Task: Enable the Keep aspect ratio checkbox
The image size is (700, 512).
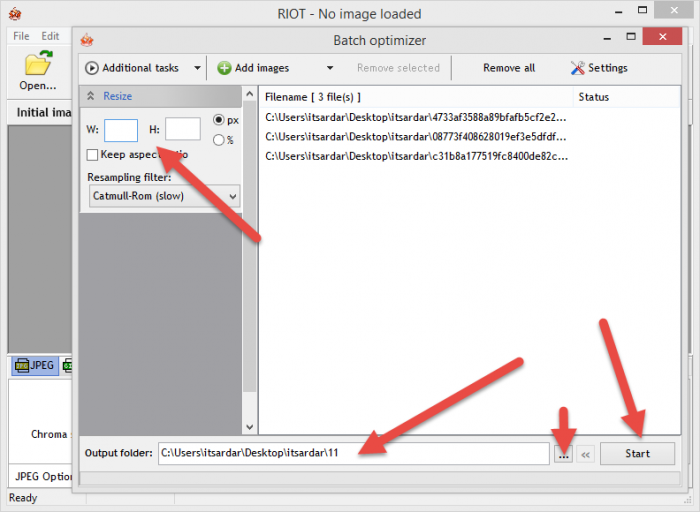Action: pos(92,155)
